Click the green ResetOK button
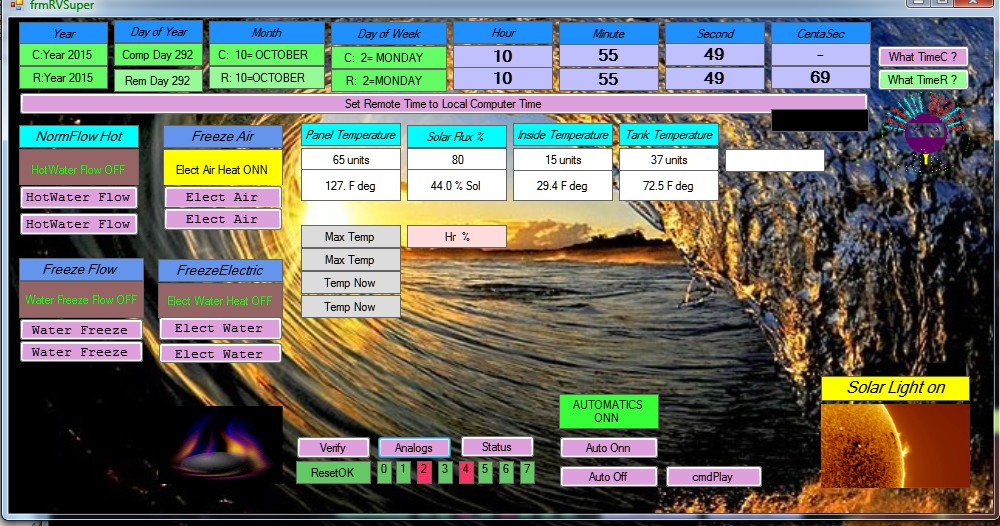1000x526 pixels. click(333, 472)
